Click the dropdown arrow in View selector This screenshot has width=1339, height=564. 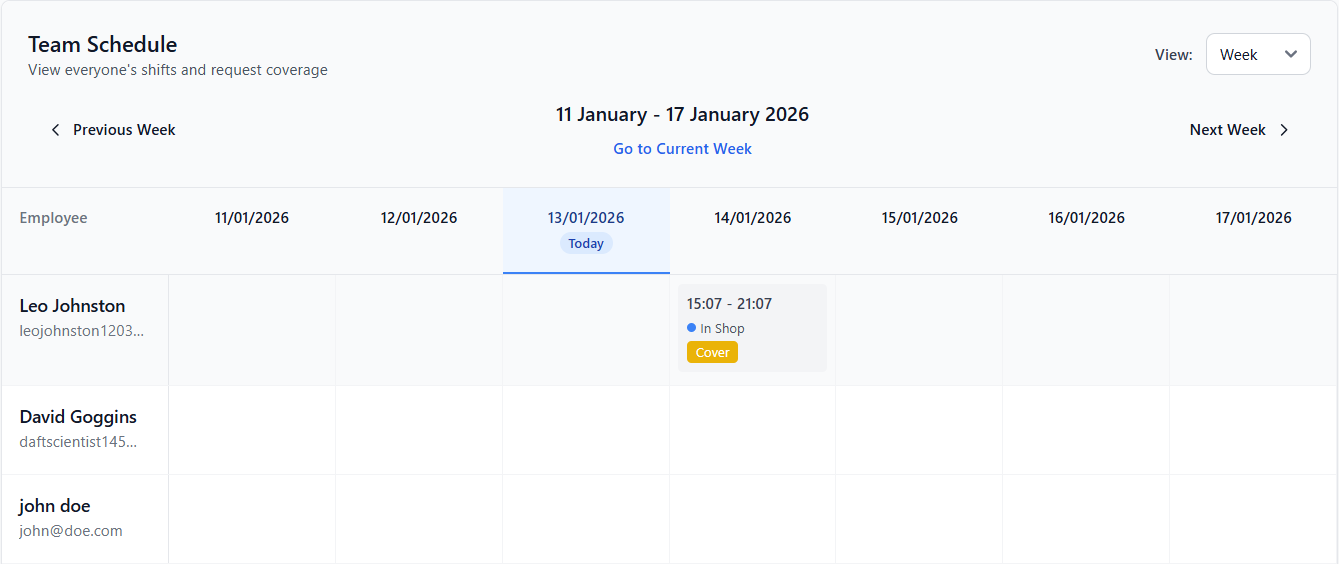[1290, 54]
